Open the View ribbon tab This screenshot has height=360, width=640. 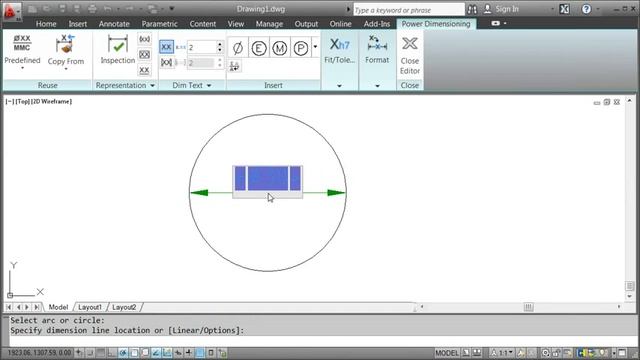(236, 24)
